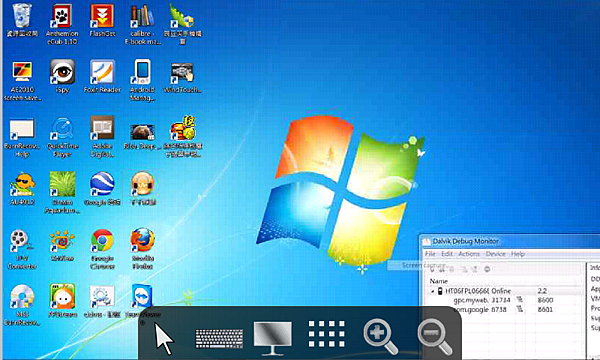Click the Dalvik Debug Monitor title bar
This screenshot has width=600, height=360.
509,241
